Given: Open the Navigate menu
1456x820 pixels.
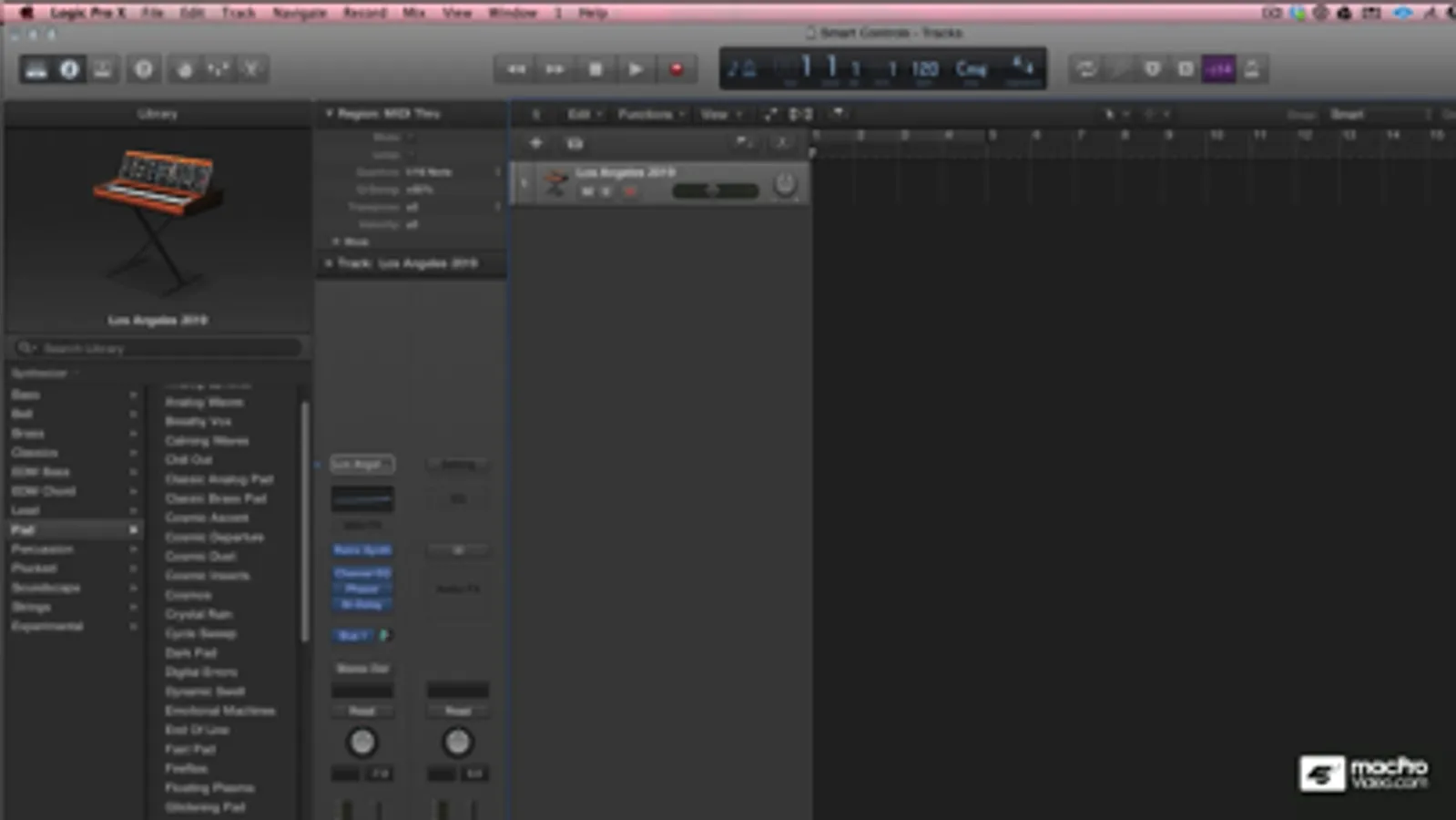Looking at the screenshot, I should [299, 13].
